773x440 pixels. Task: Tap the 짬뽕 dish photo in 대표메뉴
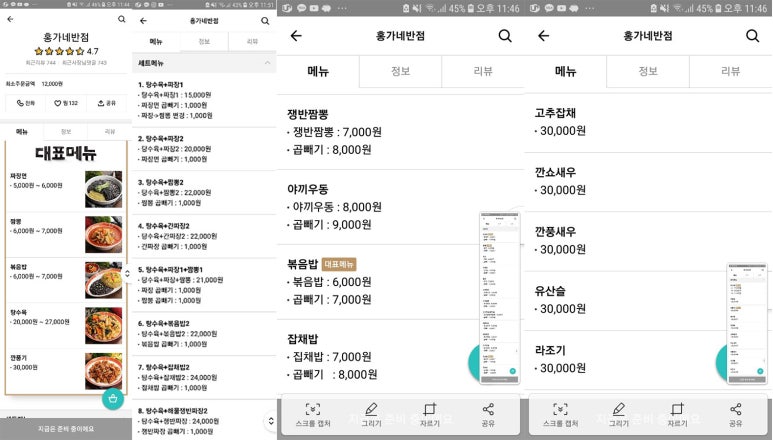coord(104,235)
